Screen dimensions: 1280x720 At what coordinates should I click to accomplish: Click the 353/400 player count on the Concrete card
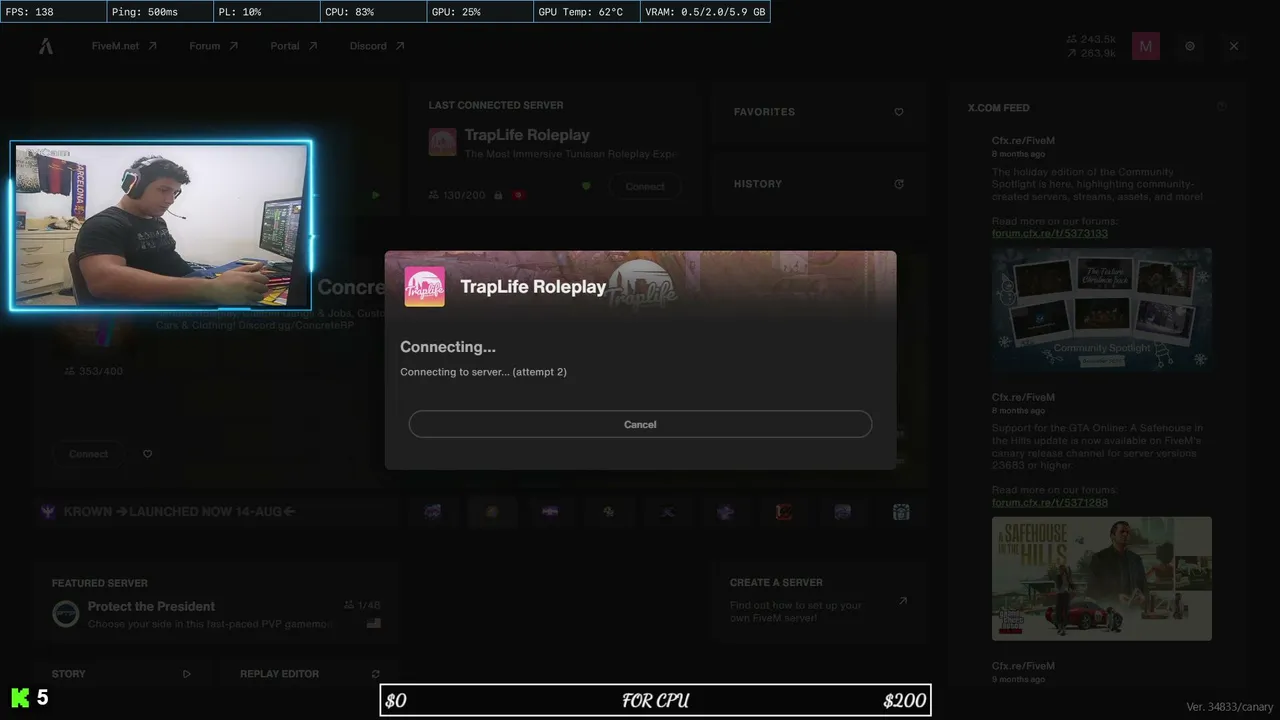pos(93,371)
